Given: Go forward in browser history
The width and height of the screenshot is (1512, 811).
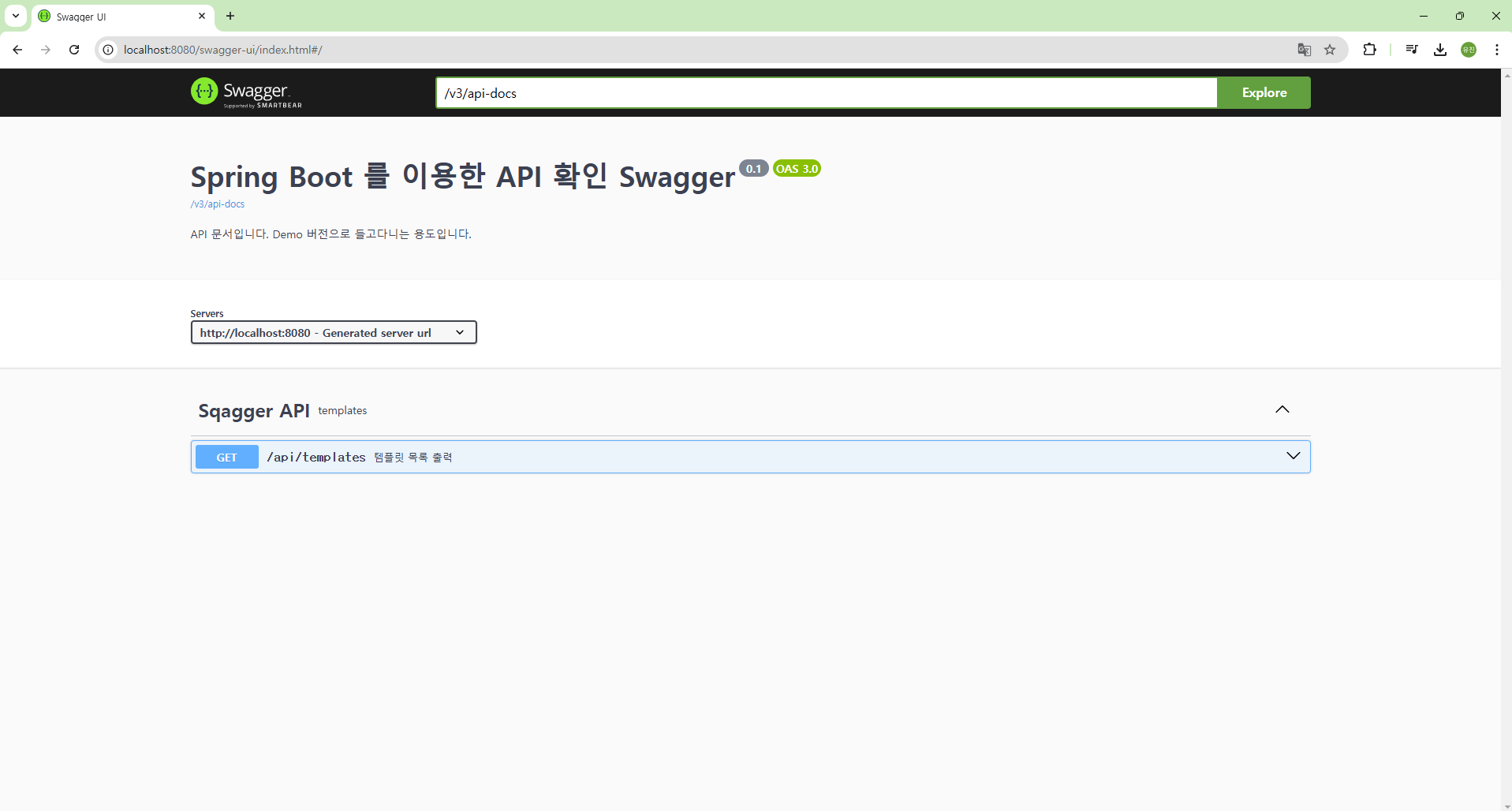Looking at the screenshot, I should click(46, 50).
